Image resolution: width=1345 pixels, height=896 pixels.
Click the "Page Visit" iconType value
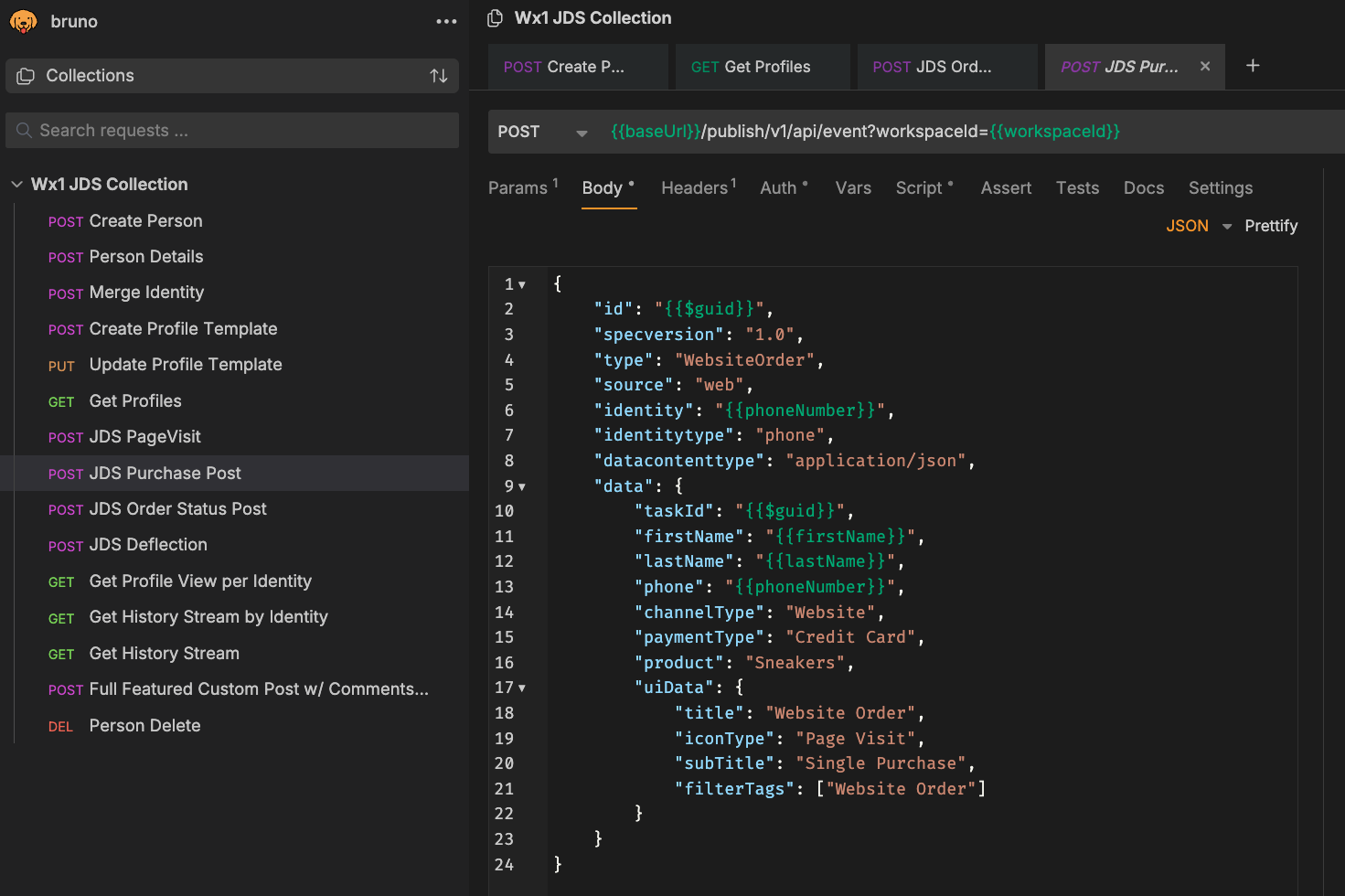pyautogui.click(x=856, y=739)
